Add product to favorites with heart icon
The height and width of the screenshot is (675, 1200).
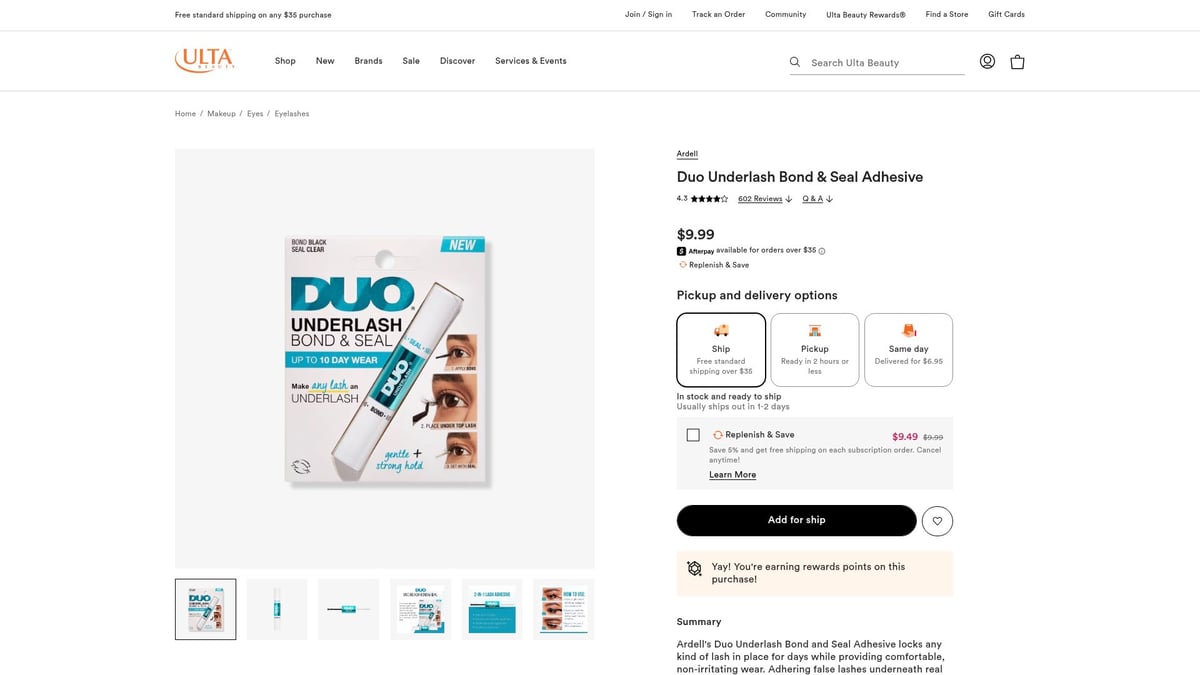[937, 520]
